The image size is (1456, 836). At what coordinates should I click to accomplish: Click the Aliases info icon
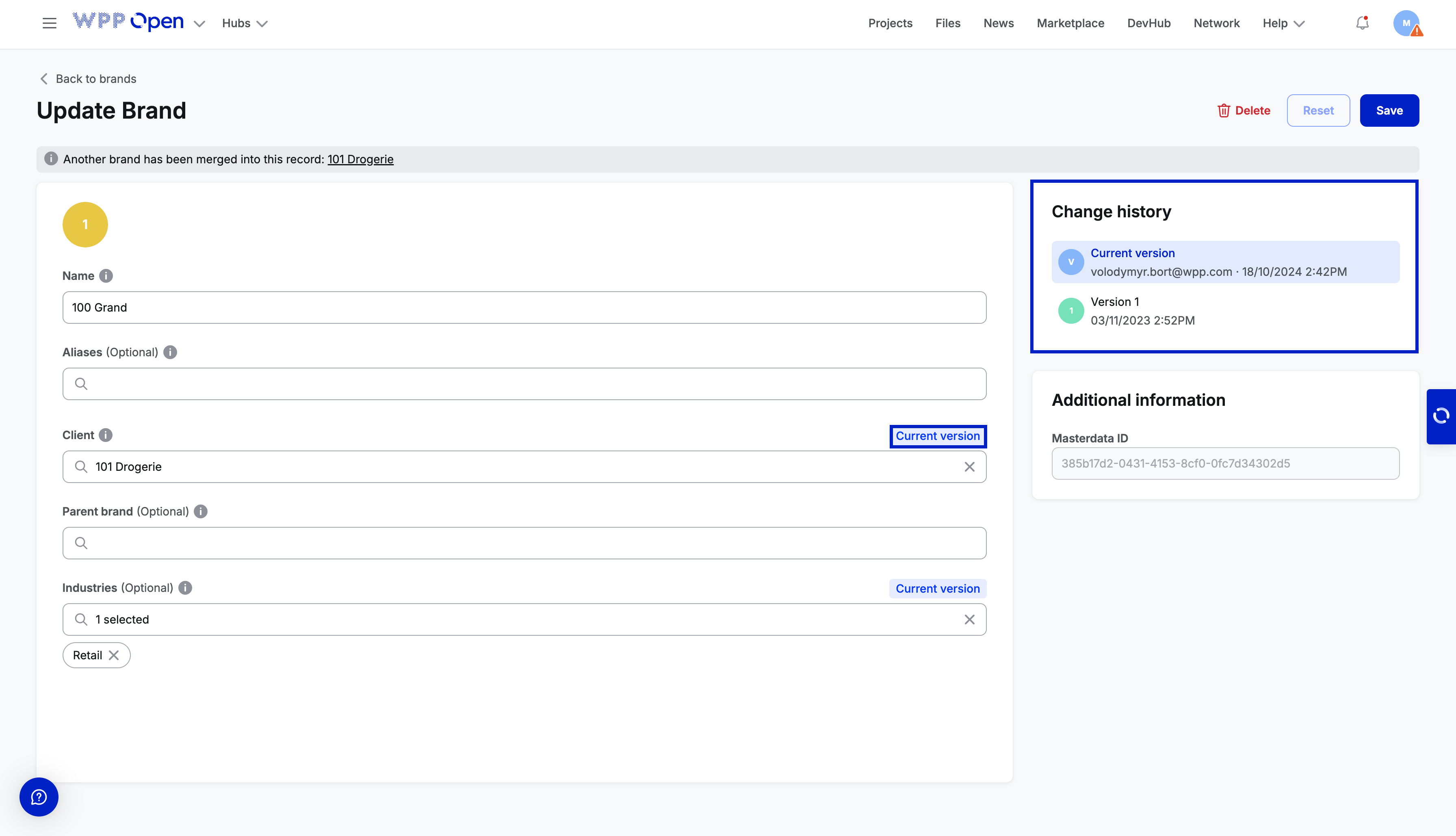tap(170, 352)
